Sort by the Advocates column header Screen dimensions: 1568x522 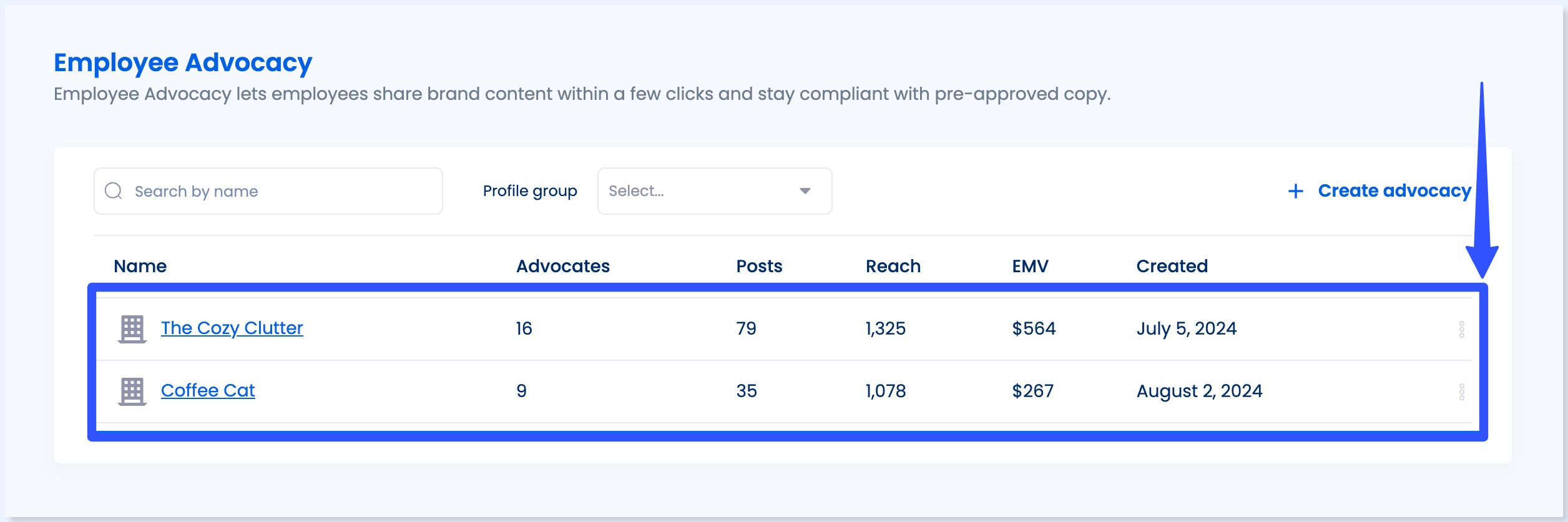pyautogui.click(x=561, y=265)
